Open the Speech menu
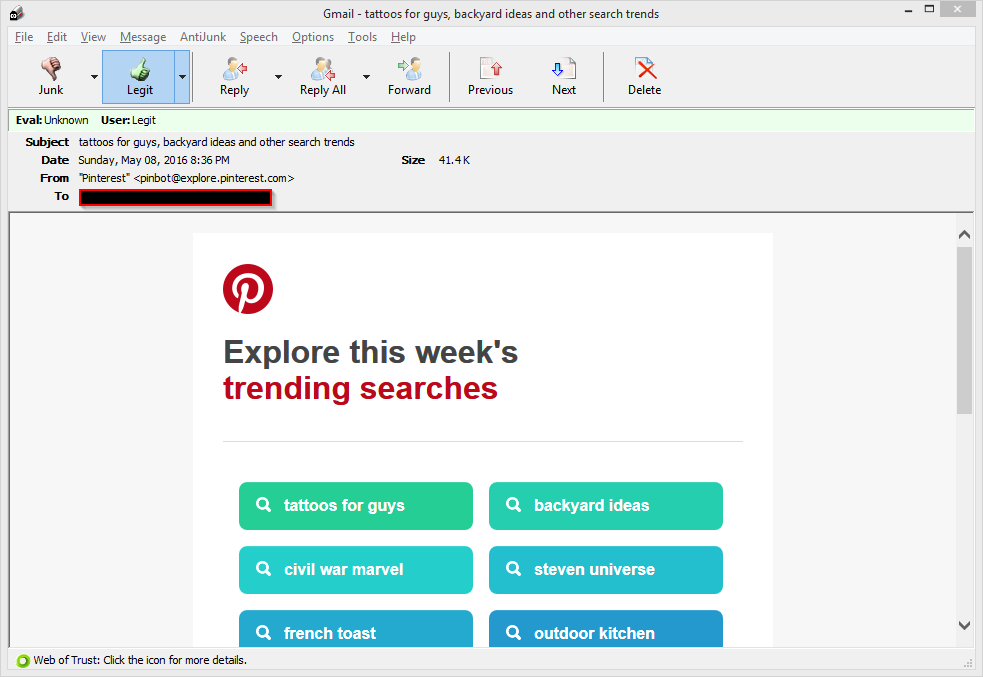The width and height of the screenshot is (983, 677). click(258, 37)
